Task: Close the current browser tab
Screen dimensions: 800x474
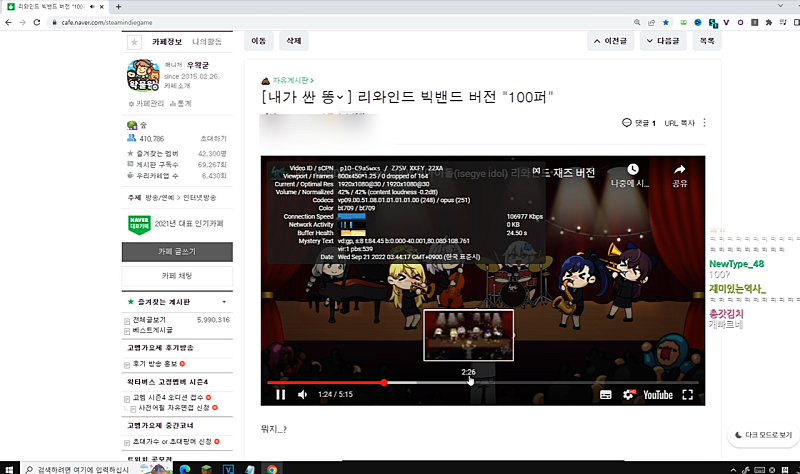Action: [102, 7]
